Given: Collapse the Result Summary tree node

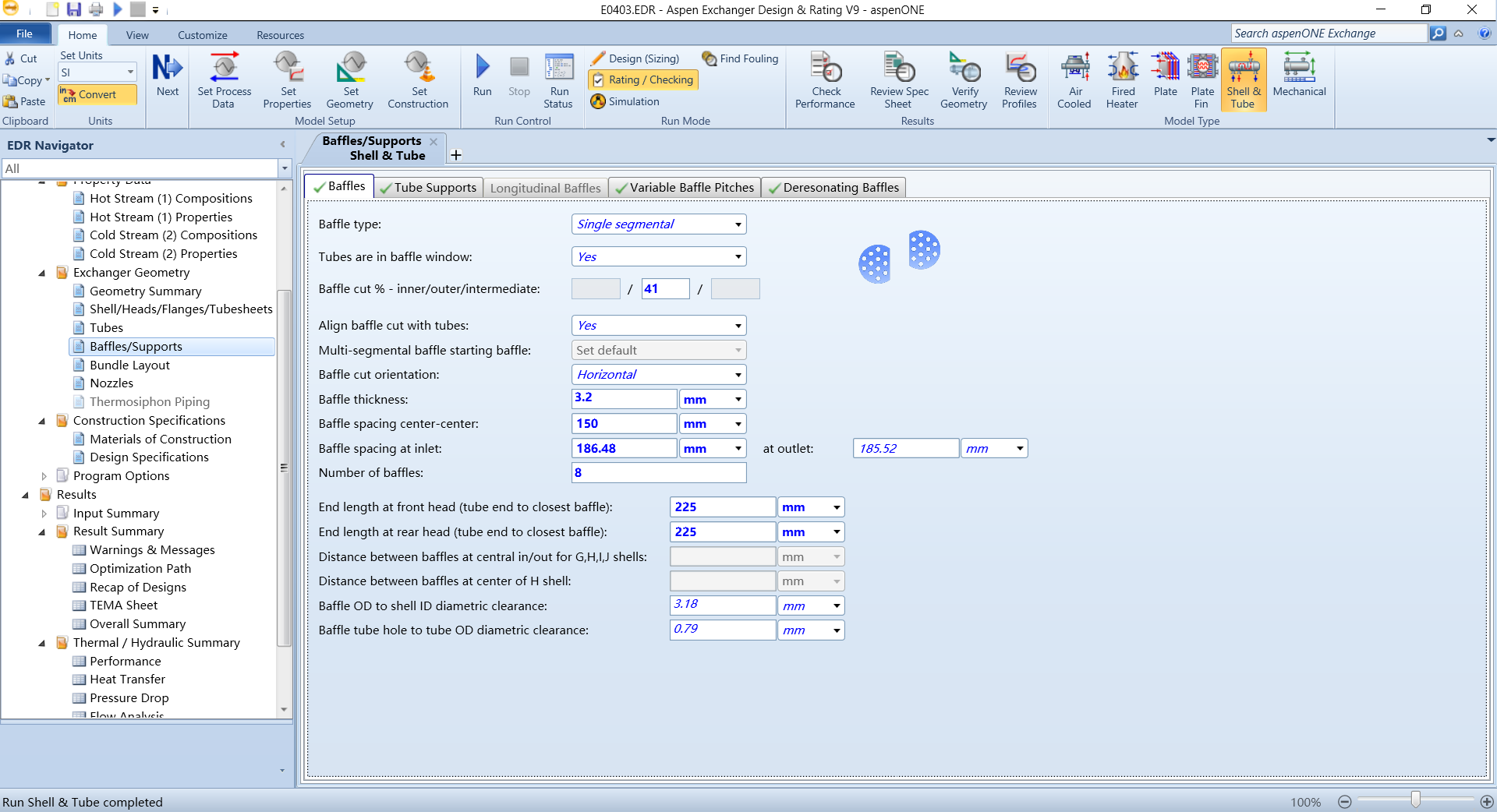Looking at the screenshot, I should (x=42, y=531).
